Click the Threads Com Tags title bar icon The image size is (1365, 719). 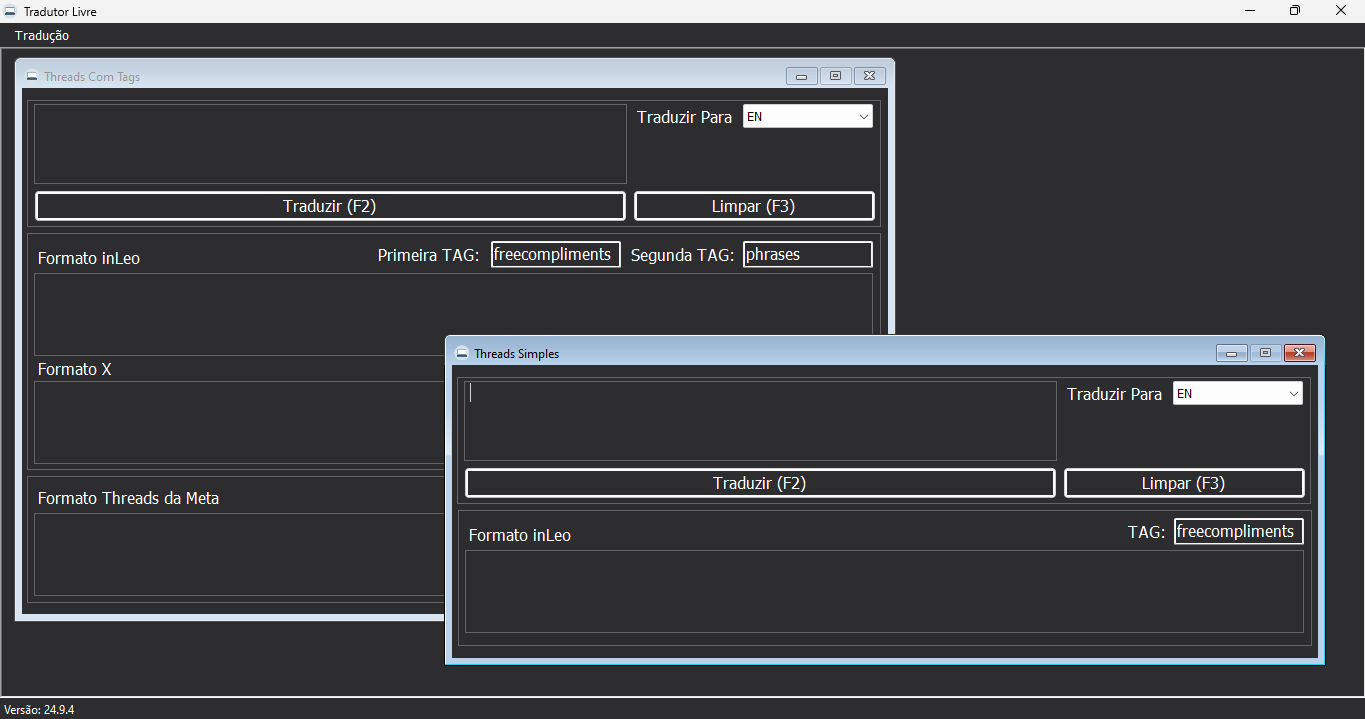pyautogui.click(x=32, y=76)
